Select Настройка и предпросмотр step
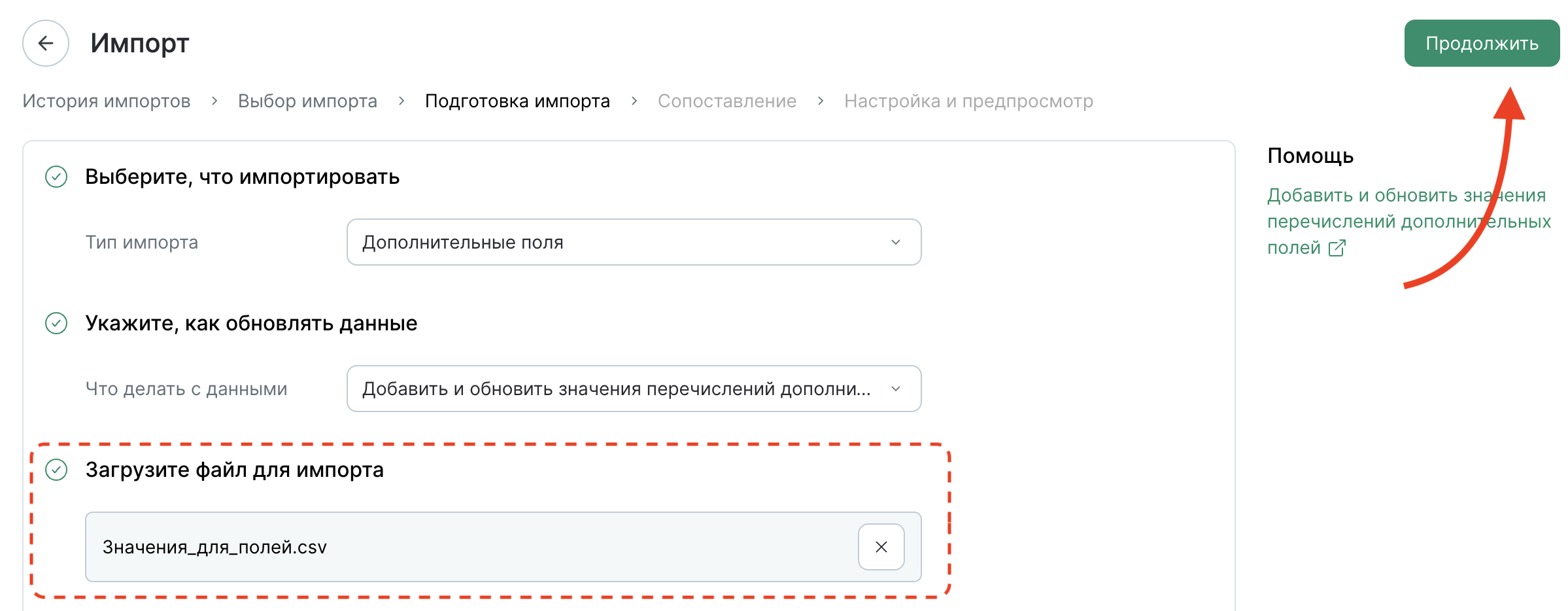 coord(968,101)
